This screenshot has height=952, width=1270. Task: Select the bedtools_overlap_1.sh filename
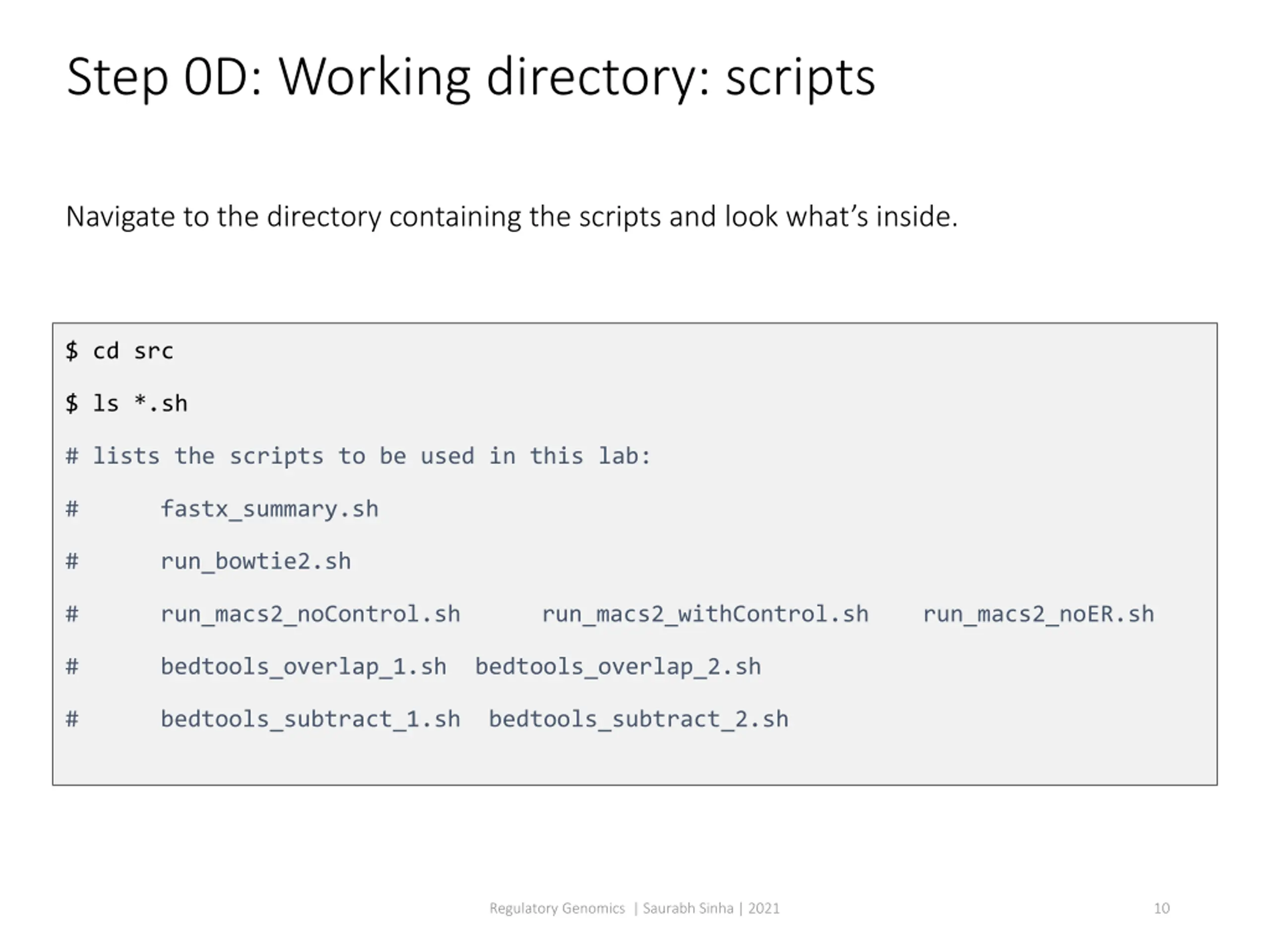303,667
